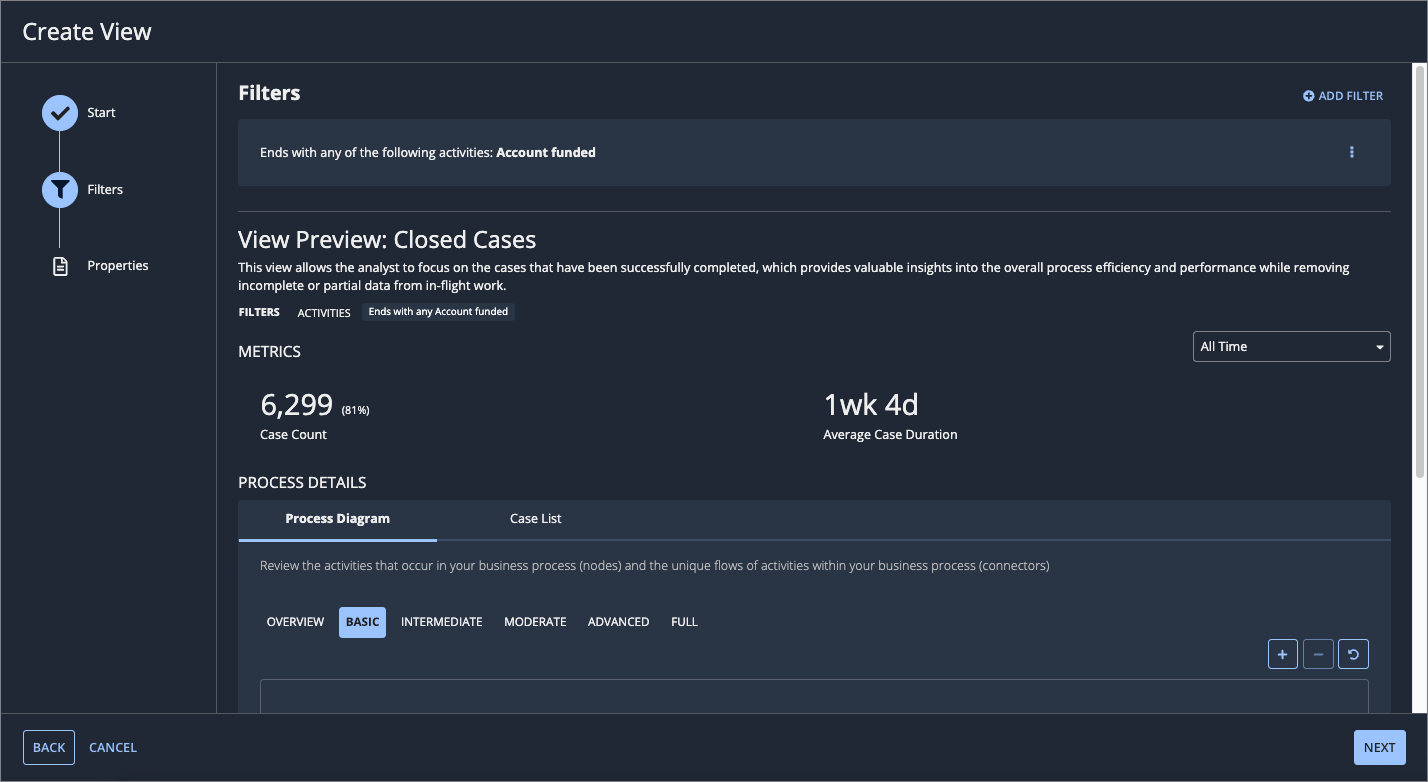Switch to the Case List tab
This screenshot has height=782, width=1428.
pyautogui.click(x=535, y=519)
